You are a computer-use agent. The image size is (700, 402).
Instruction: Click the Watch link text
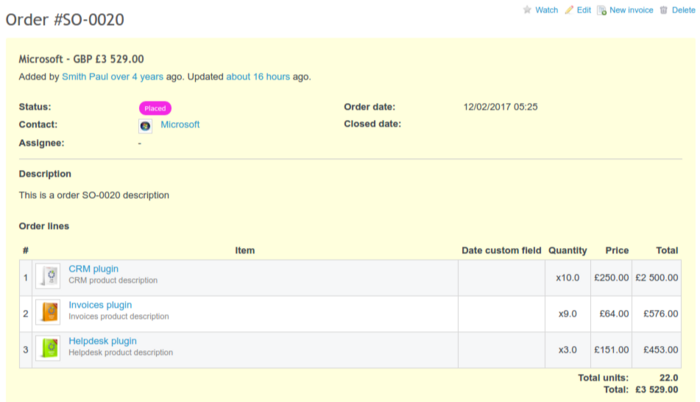pos(546,10)
